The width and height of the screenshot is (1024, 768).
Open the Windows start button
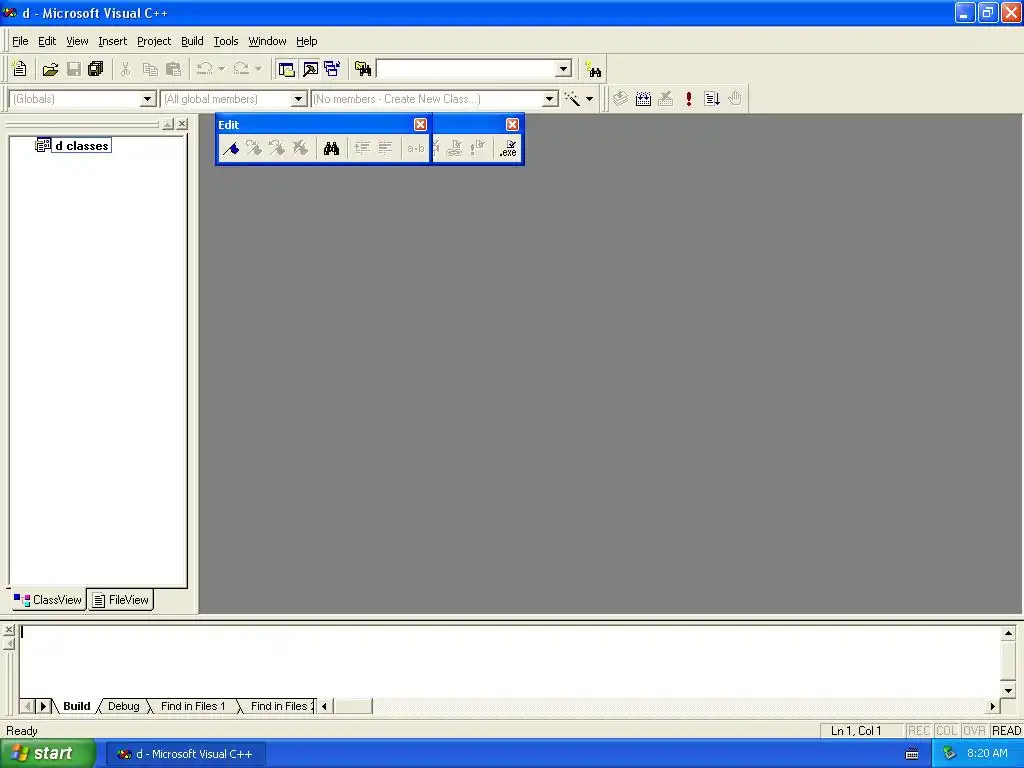pos(48,754)
